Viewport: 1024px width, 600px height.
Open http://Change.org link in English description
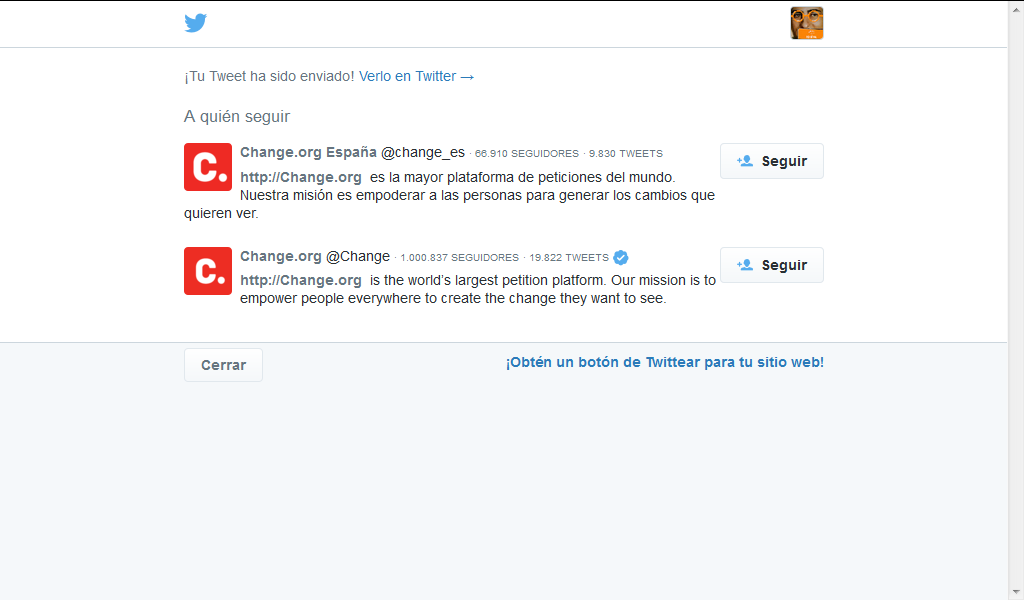coord(300,280)
